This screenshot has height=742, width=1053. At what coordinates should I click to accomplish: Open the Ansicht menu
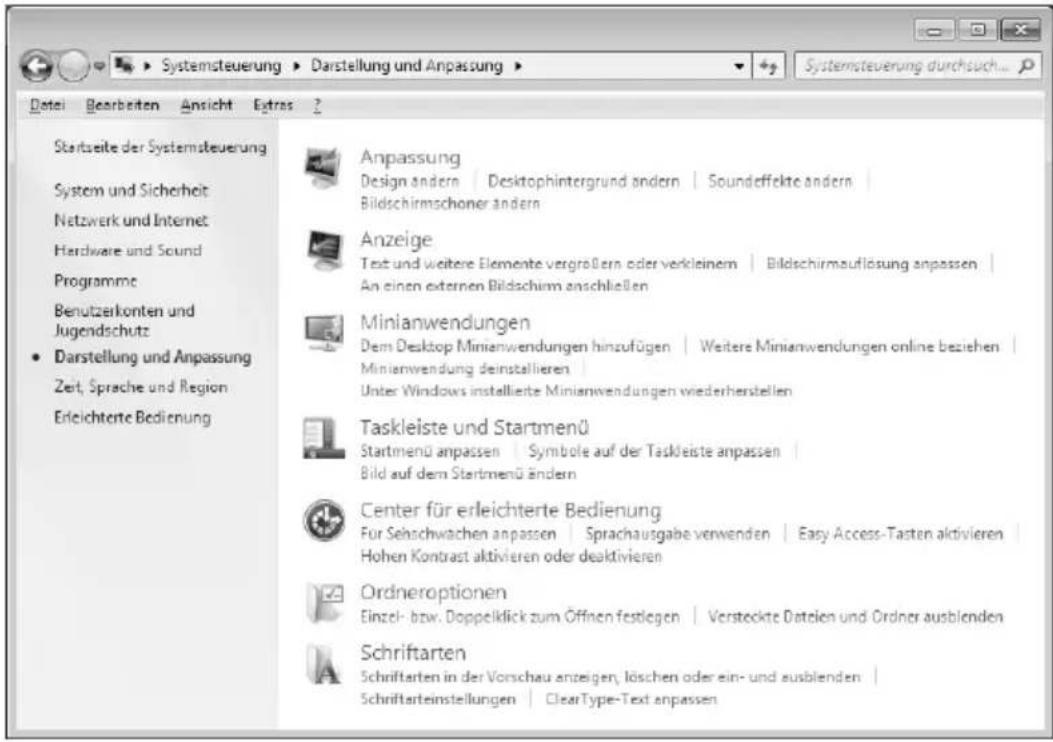coord(206,105)
